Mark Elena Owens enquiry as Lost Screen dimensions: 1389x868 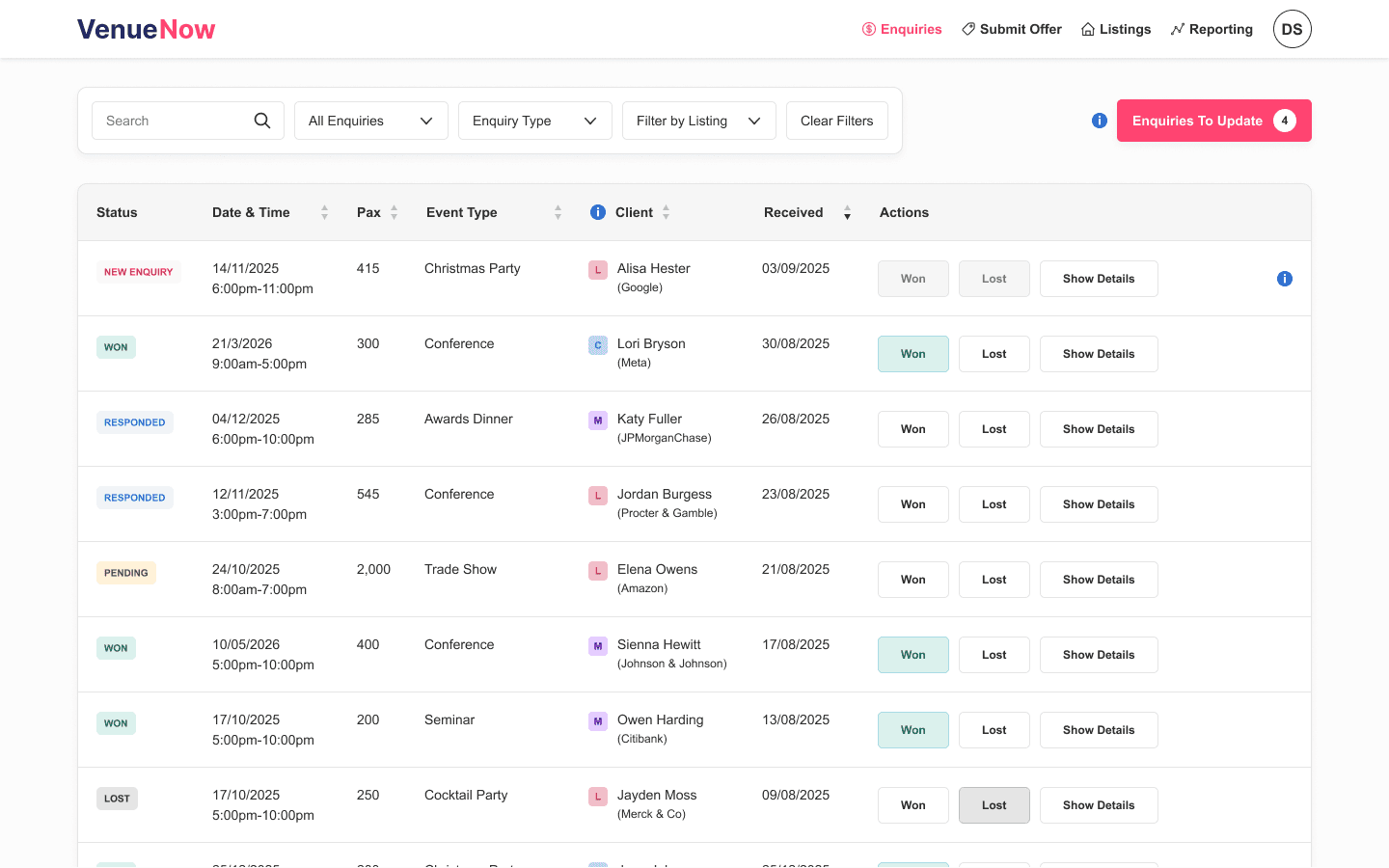click(x=994, y=580)
